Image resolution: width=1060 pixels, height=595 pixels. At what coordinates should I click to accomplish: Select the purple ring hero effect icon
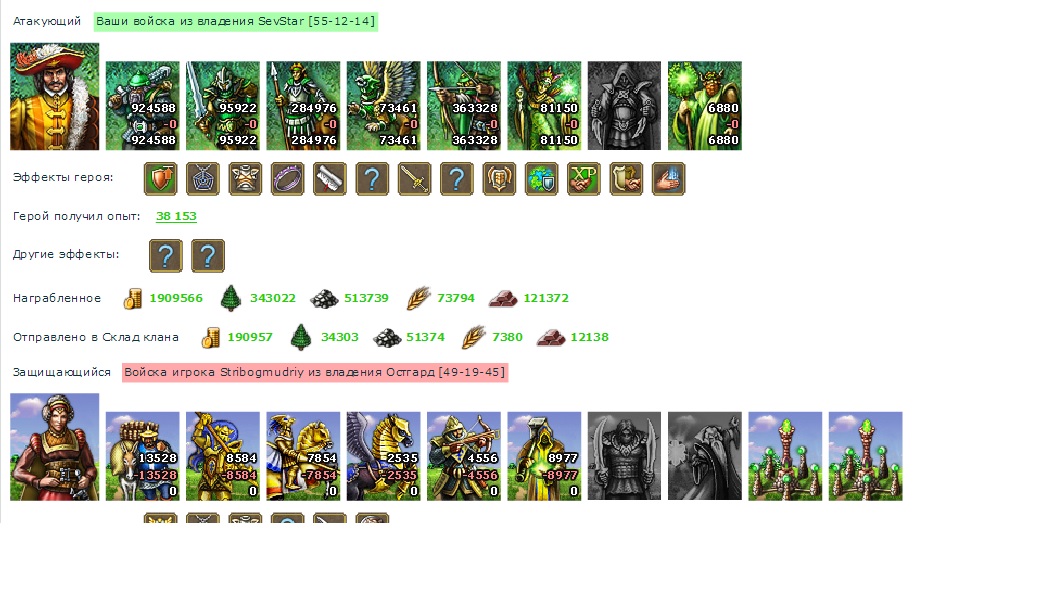pos(287,179)
